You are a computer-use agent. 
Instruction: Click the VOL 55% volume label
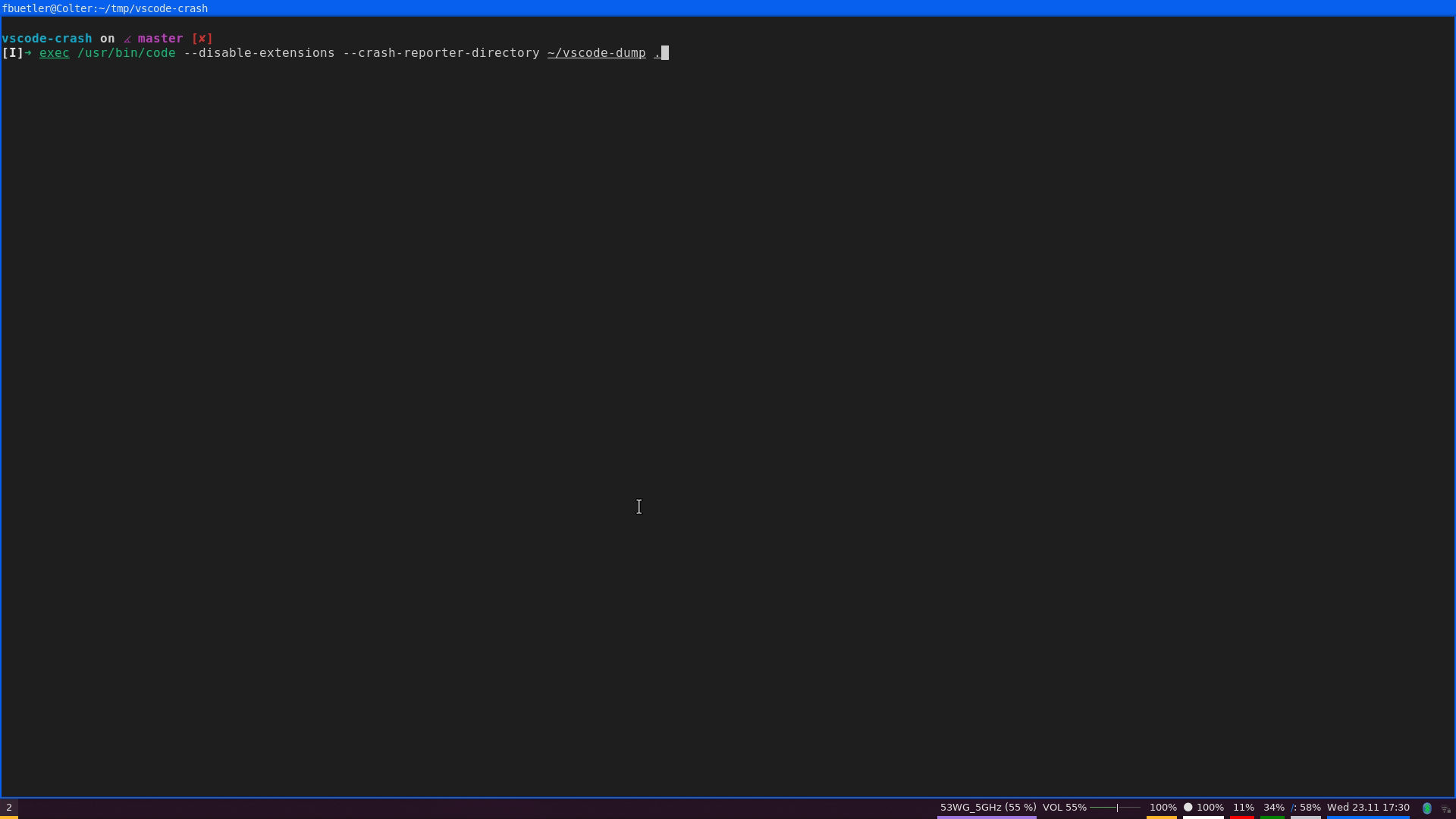[x=1064, y=808]
